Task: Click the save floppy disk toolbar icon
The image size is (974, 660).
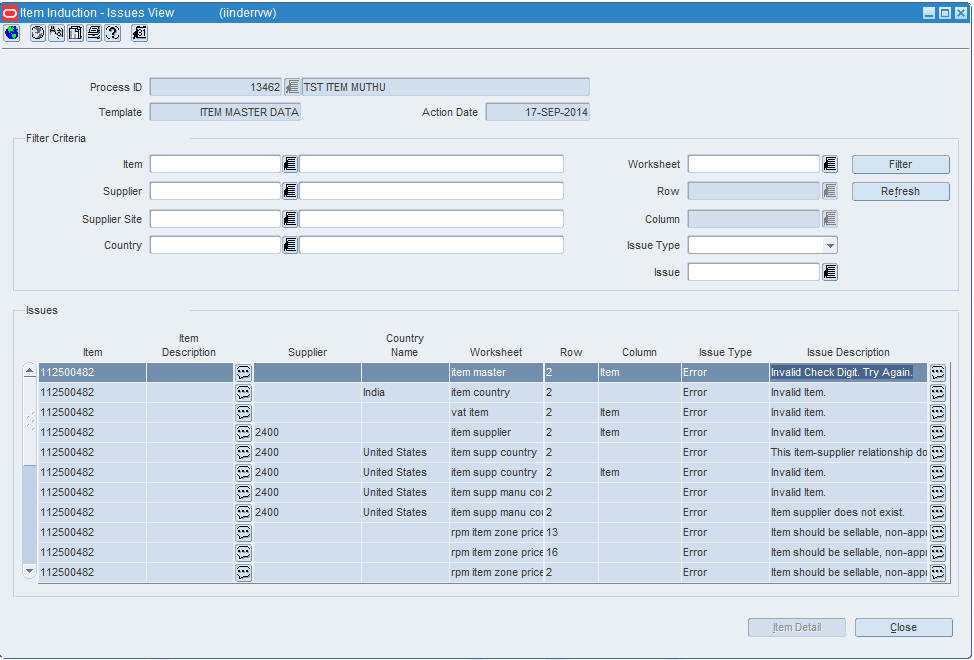Action: (x=75, y=33)
